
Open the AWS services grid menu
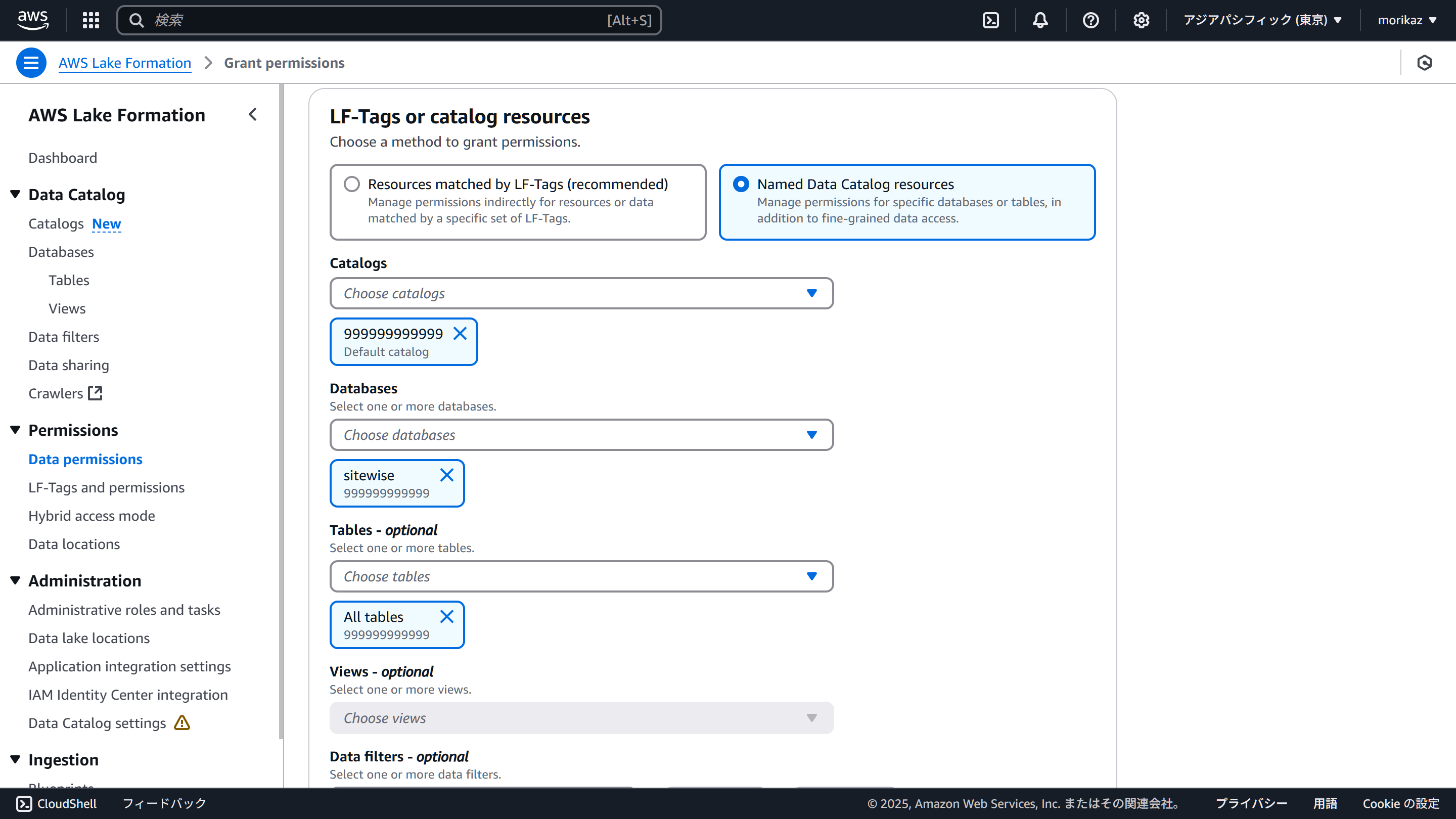[x=90, y=20]
